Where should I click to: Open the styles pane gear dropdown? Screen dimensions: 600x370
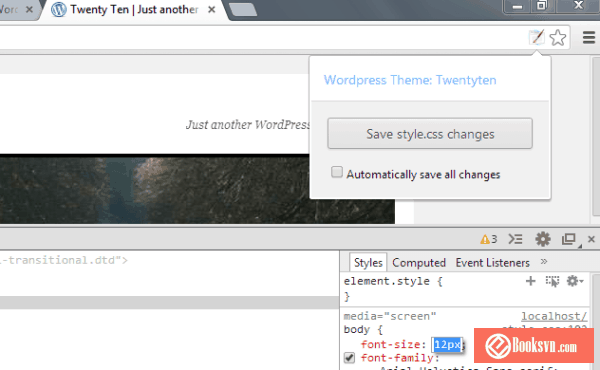[575, 281]
